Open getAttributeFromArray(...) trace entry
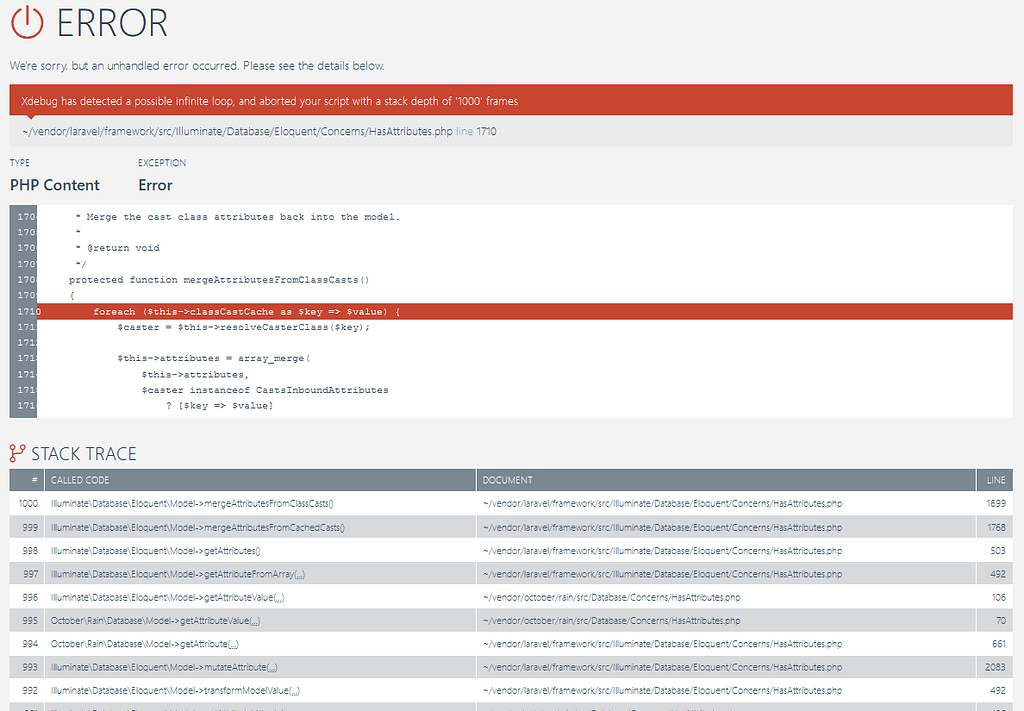 click(x=175, y=574)
